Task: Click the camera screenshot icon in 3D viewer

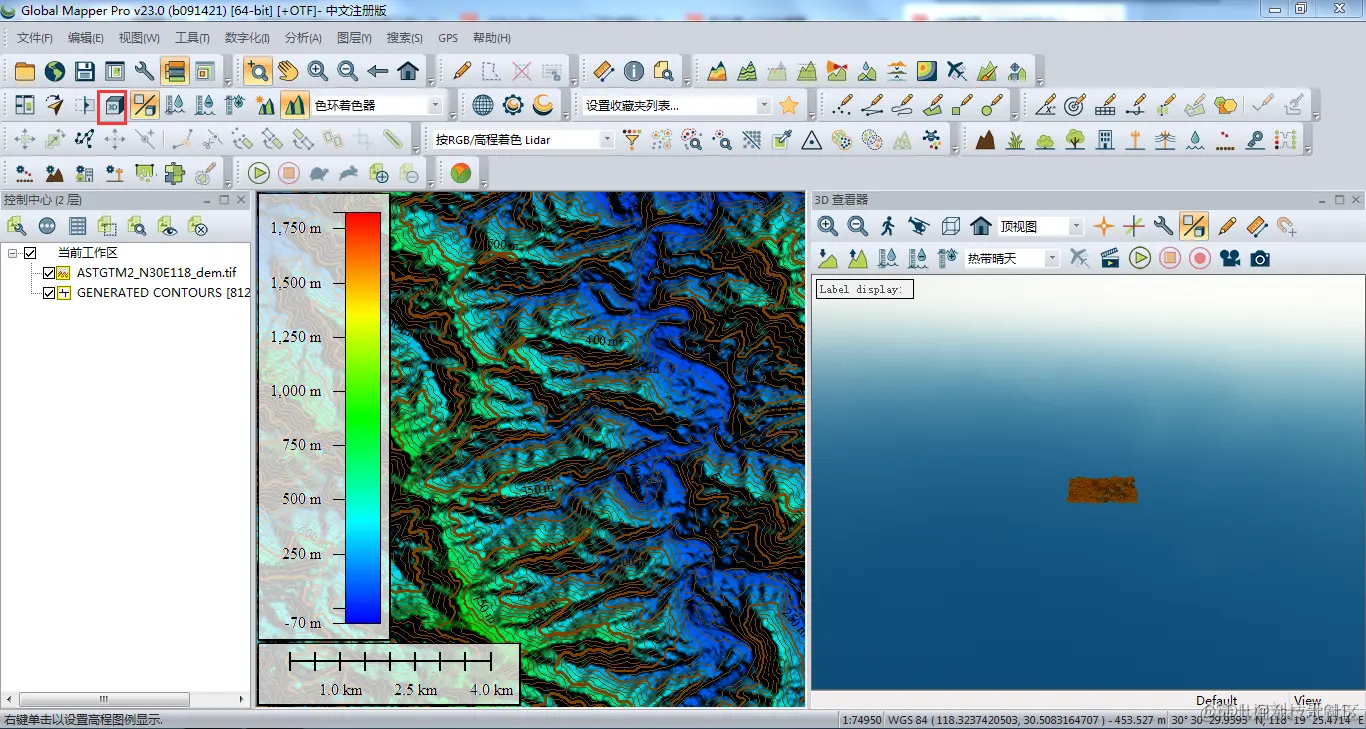Action: tap(1260, 258)
